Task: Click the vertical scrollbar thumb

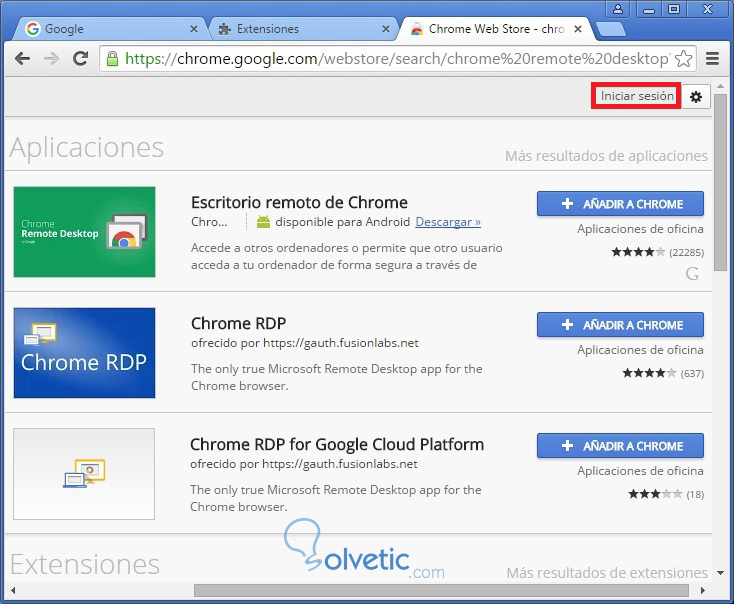Action: [x=720, y=182]
